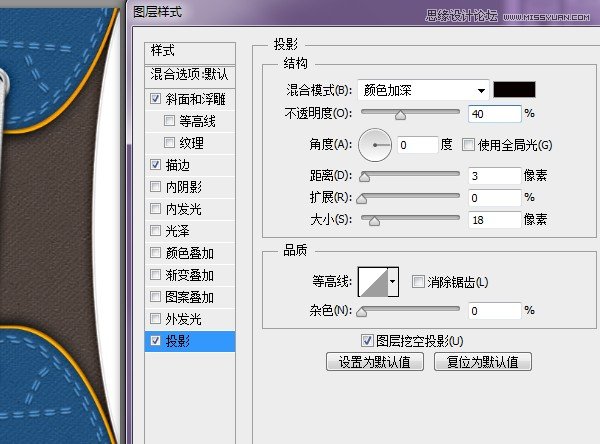This screenshot has width=600, height=444.
Task: Uncheck 图层挖空投影 option
Action: coord(367,341)
